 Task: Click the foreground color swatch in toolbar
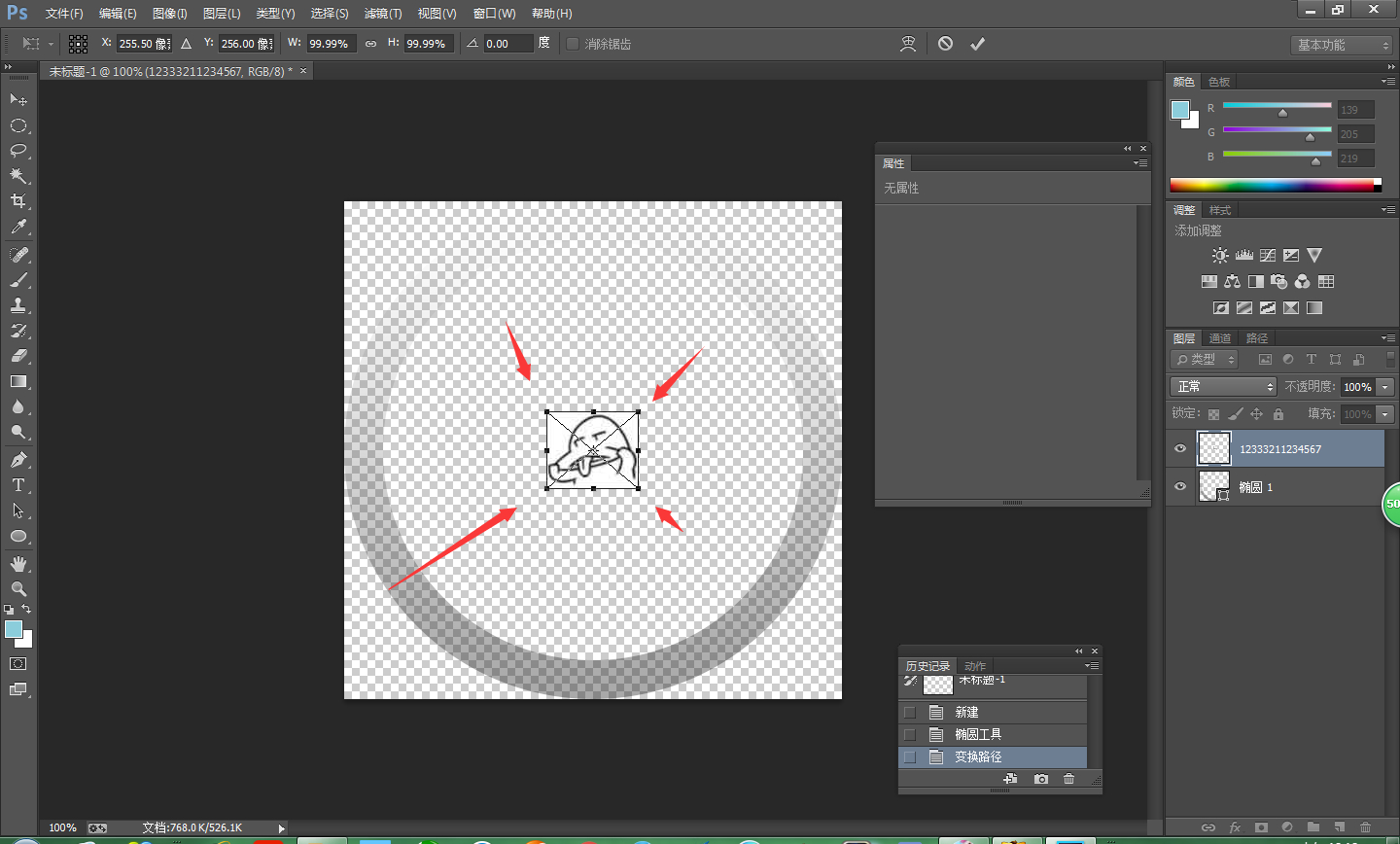click(x=13, y=629)
